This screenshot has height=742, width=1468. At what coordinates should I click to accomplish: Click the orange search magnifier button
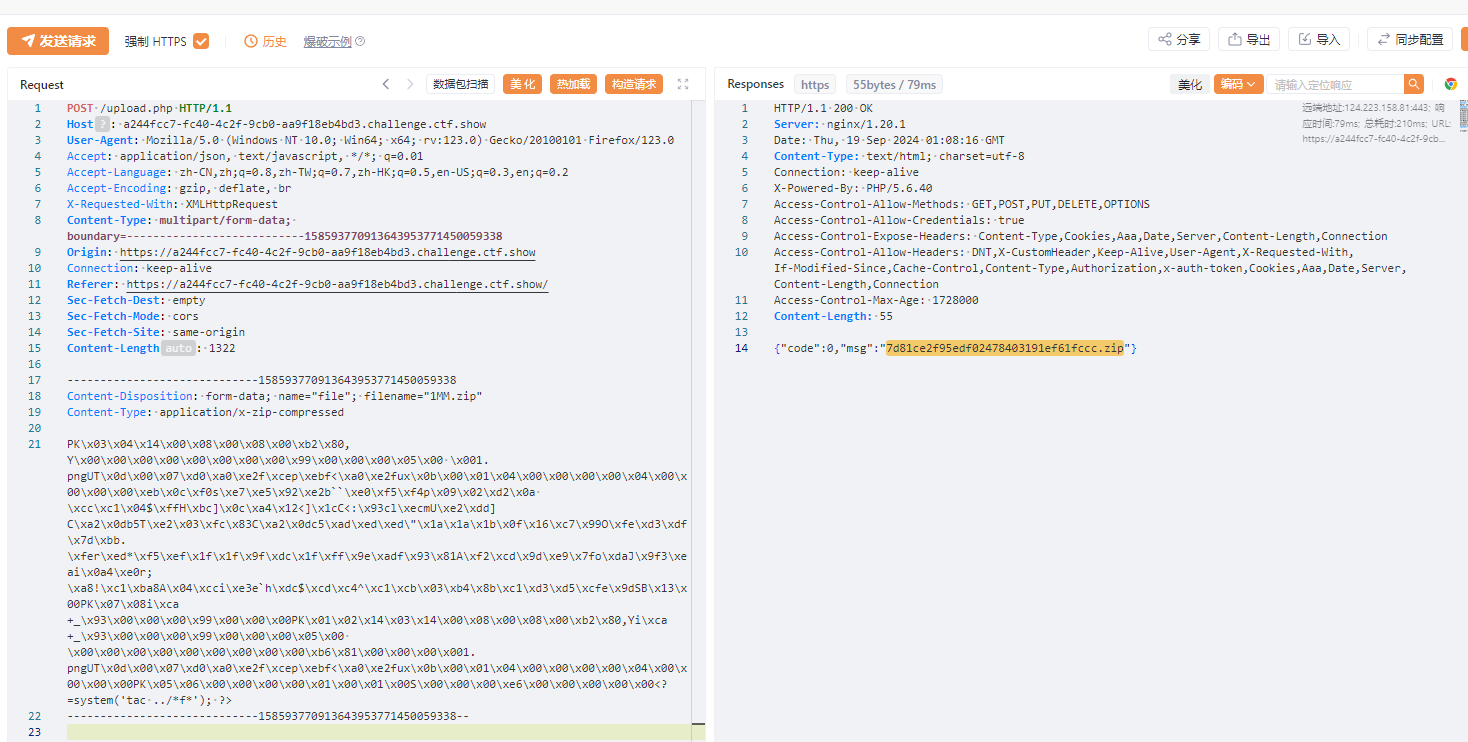[1414, 84]
